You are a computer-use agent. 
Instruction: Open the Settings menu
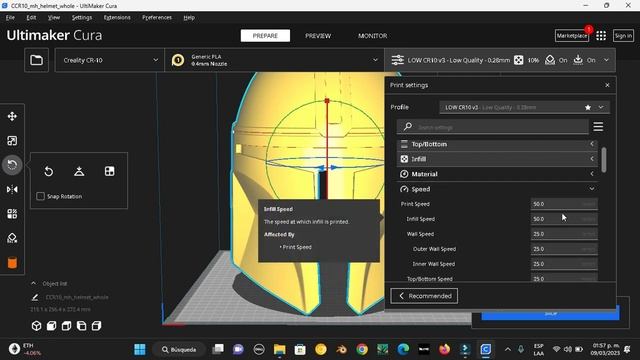pos(82,18)
